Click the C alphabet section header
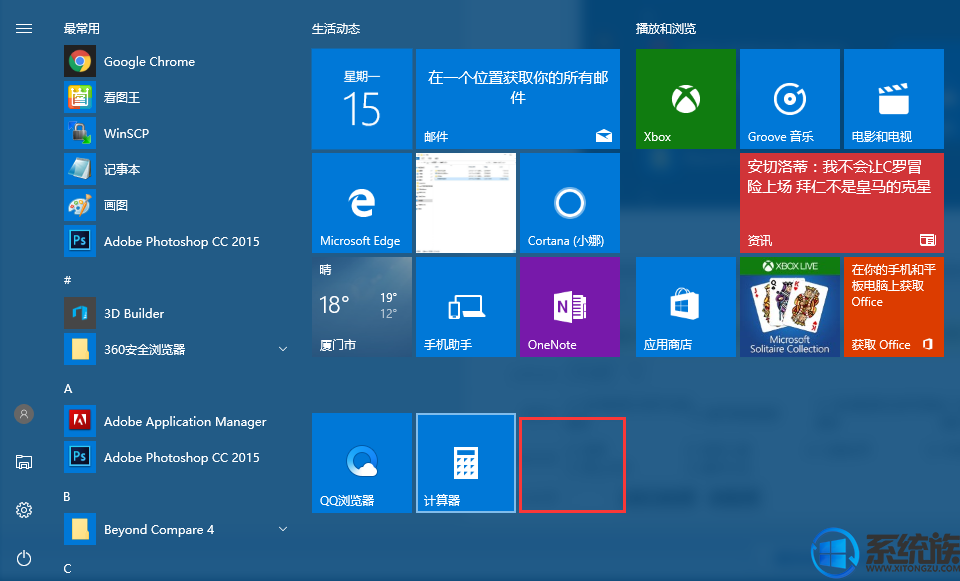Screen dimensions: 960x581 tap(67, 569)
